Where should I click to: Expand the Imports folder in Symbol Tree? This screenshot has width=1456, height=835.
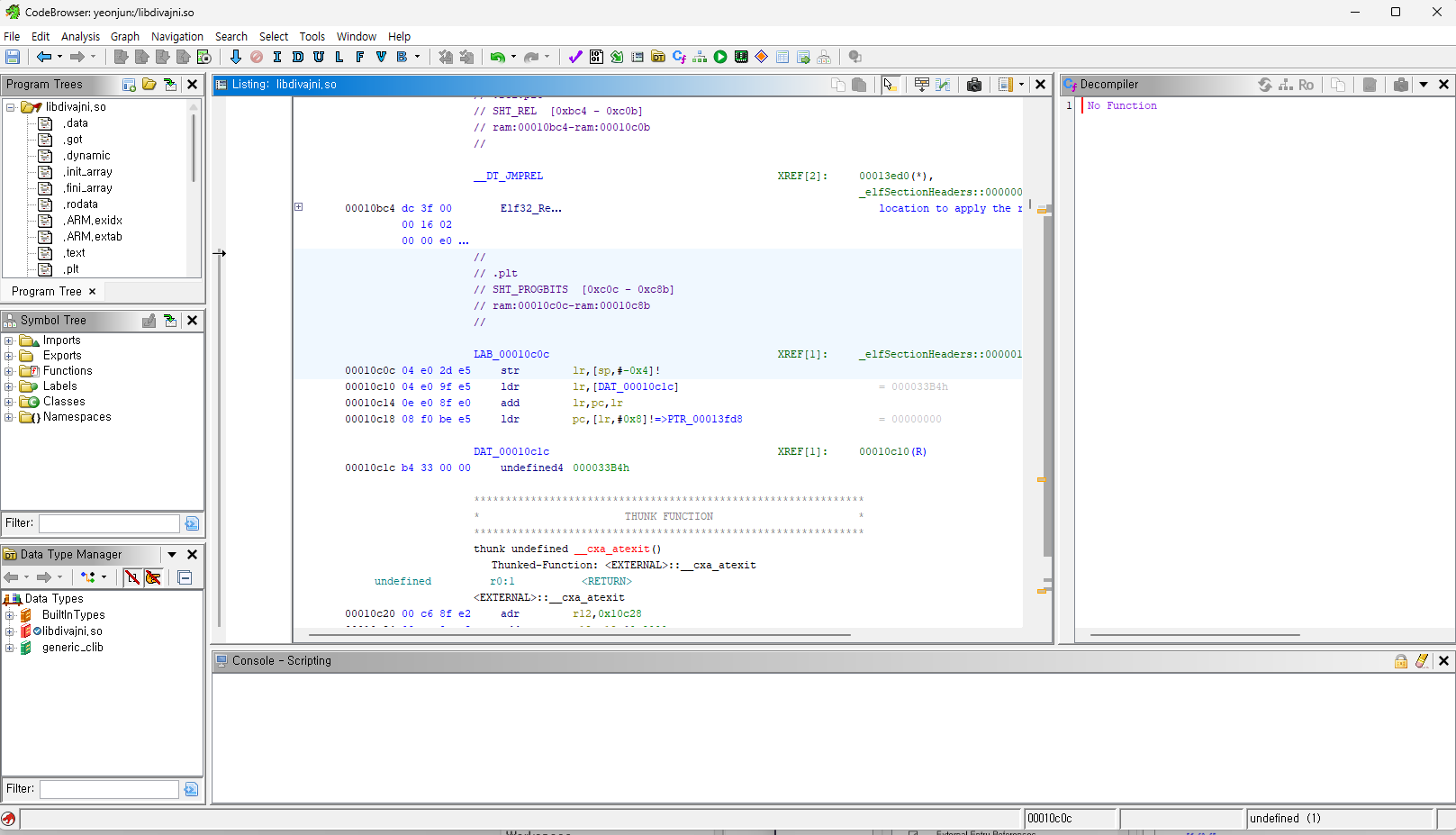[9, 340]
